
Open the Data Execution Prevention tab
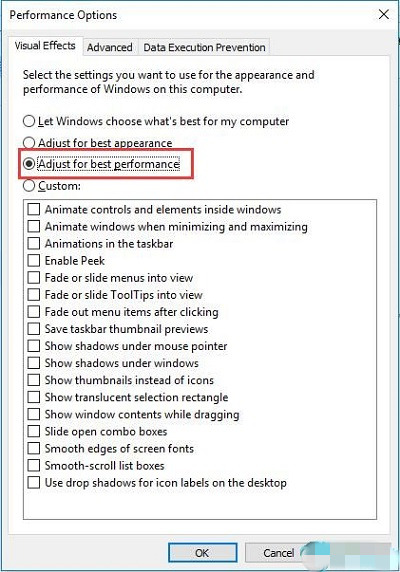click(204, 47)
